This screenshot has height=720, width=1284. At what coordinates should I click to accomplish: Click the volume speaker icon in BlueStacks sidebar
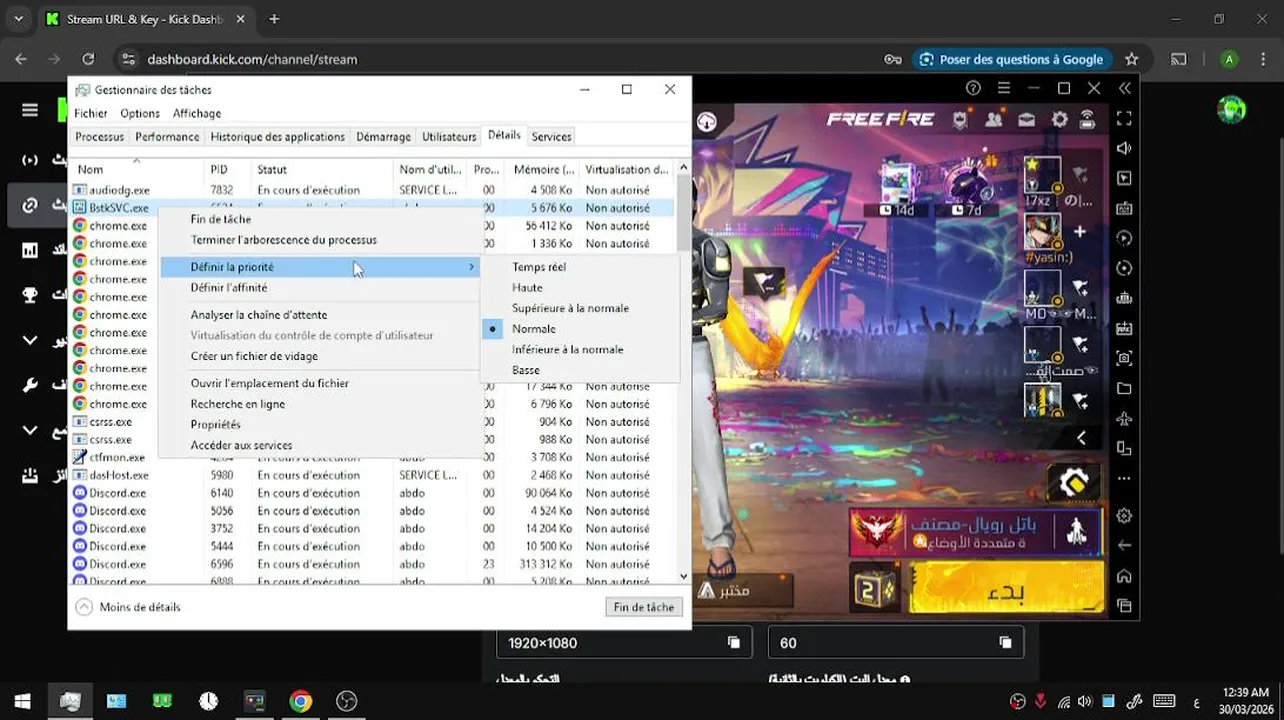click(x=1124, y=149)
